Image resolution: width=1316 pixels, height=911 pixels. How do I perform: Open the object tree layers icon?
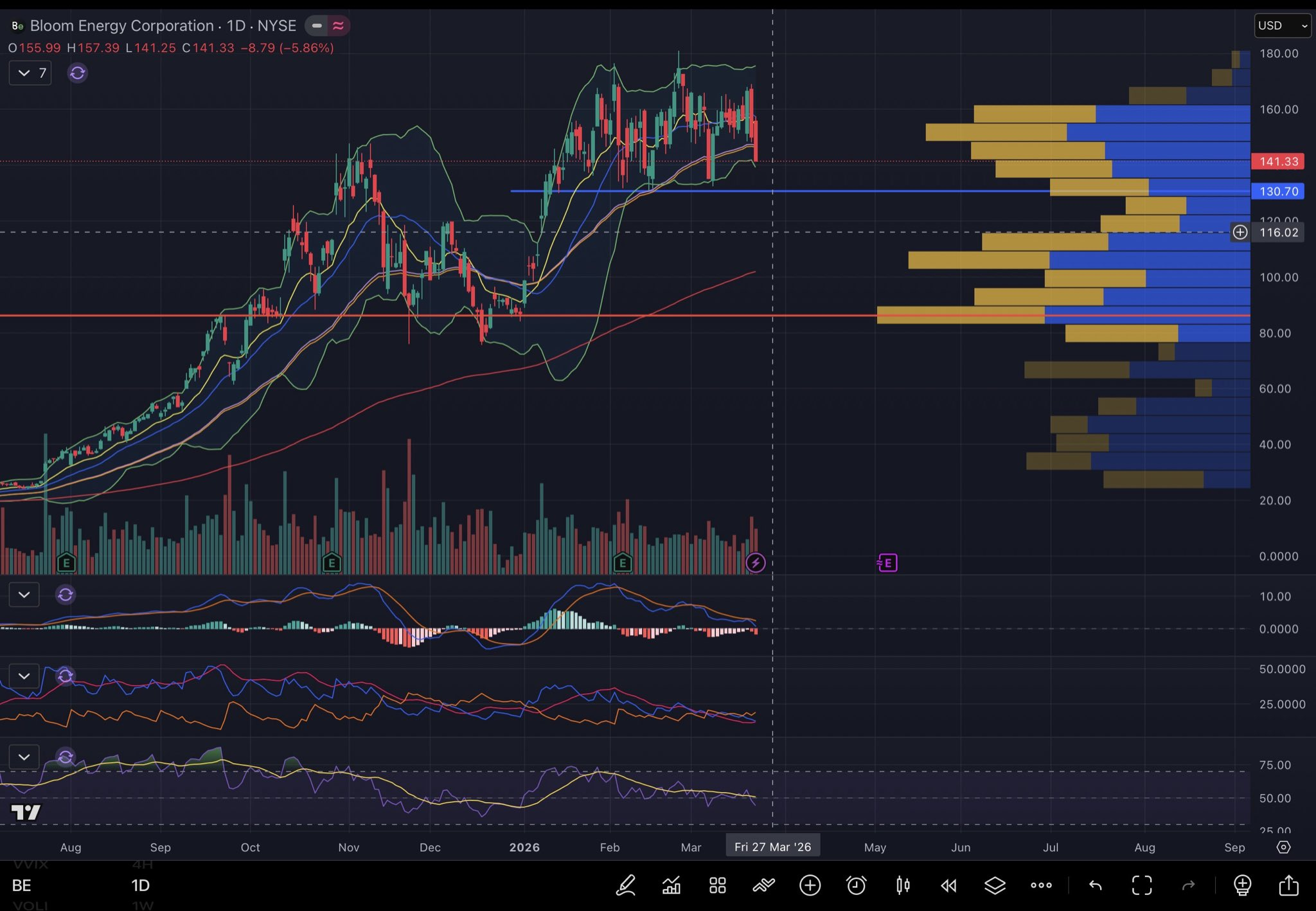995,885
